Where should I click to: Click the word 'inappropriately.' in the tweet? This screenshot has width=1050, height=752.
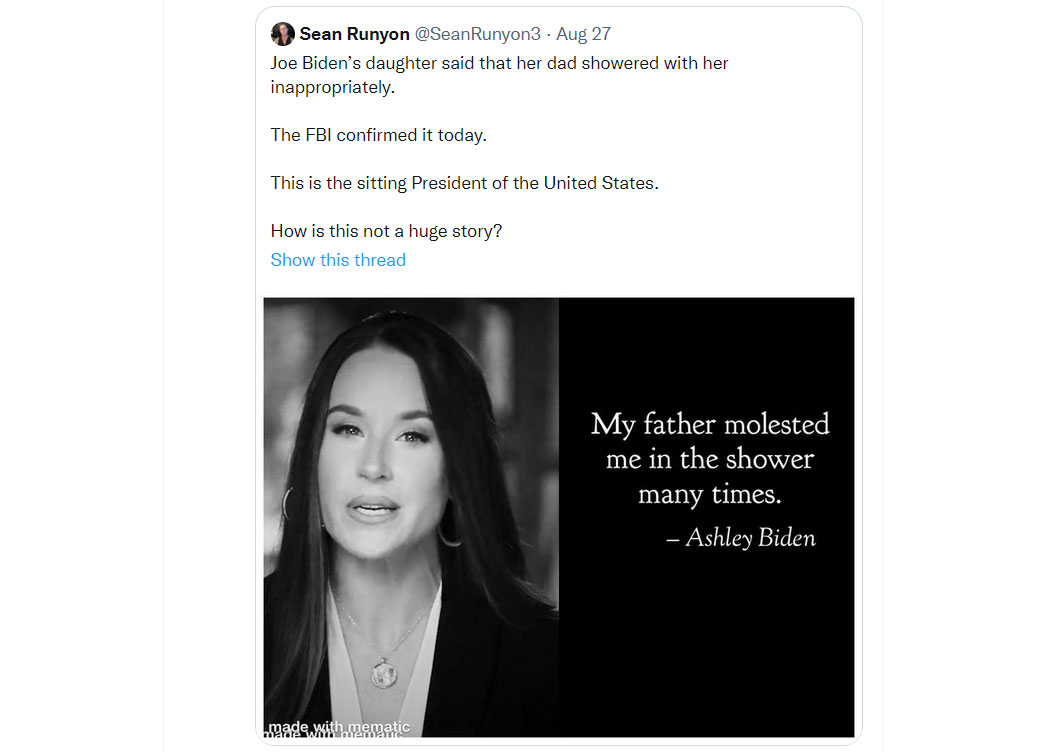point(333,87)
